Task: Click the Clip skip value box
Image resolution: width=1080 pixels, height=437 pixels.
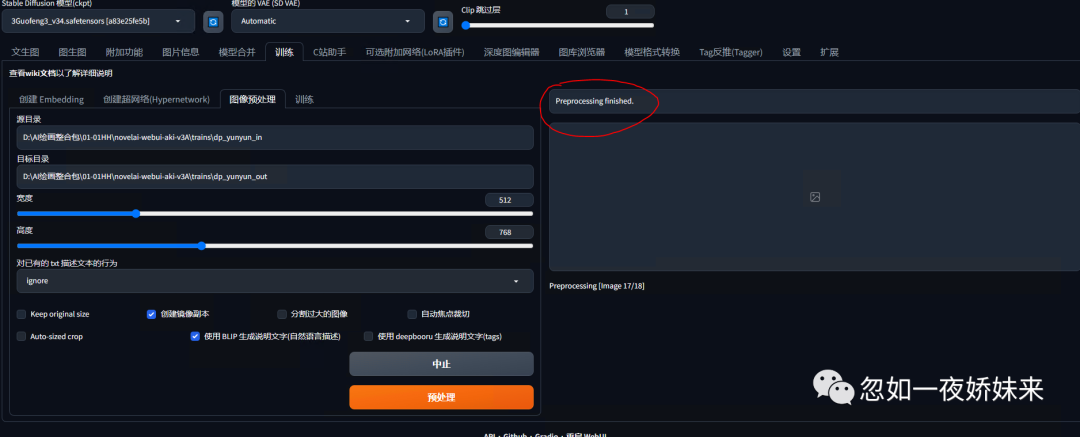Action: (x=630, y=12)
